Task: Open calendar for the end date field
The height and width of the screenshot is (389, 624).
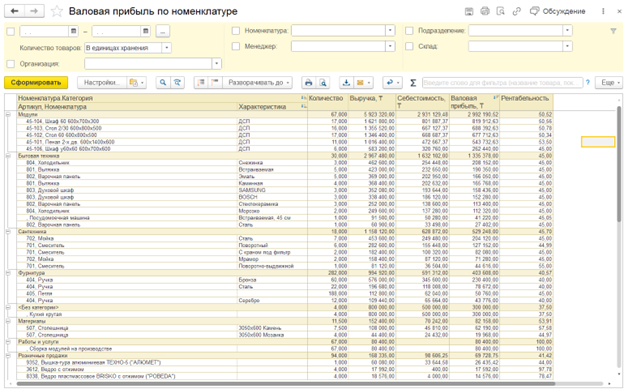Action: click(x=146, y=31)
